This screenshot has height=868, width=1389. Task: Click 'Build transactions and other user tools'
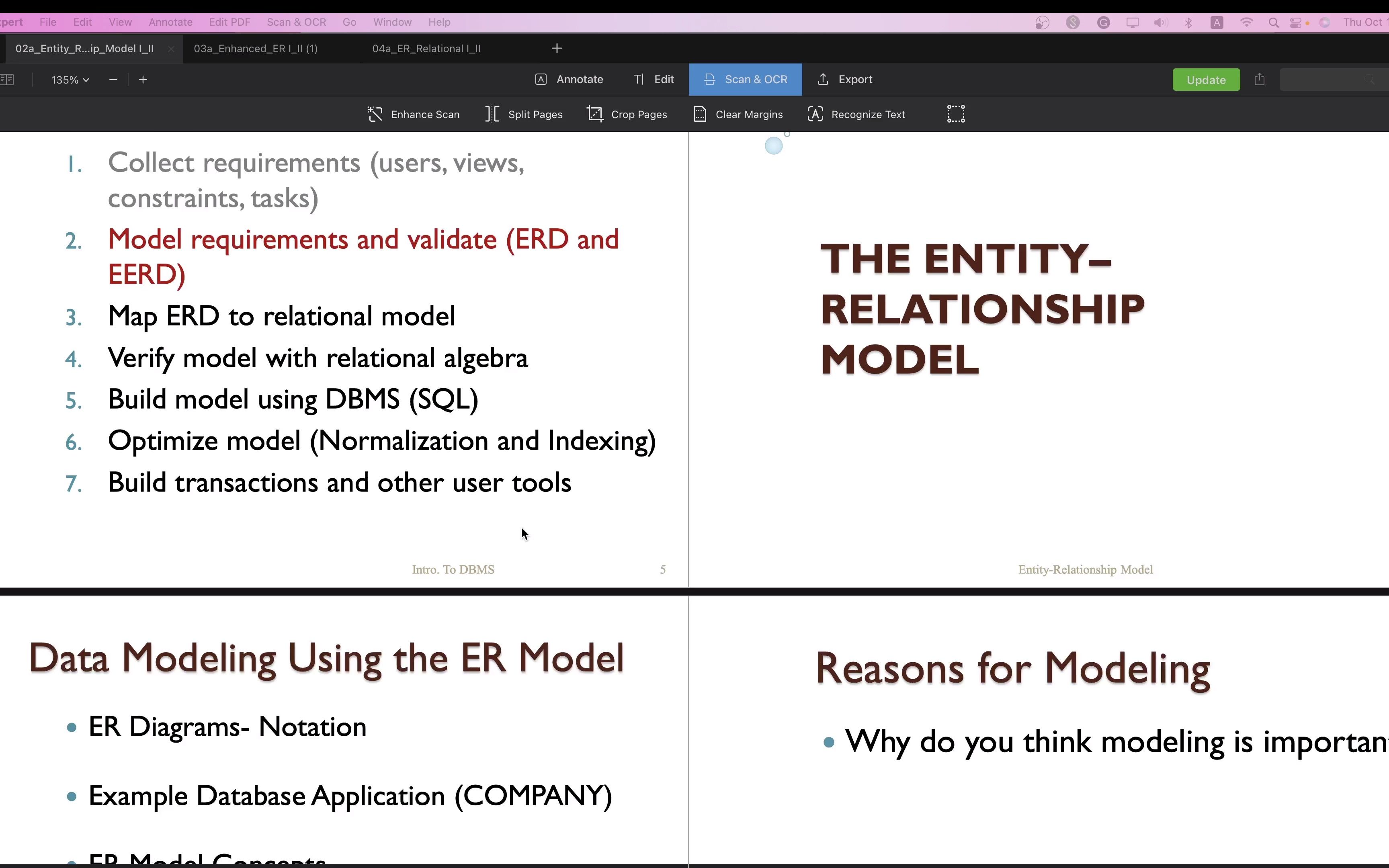(x=340, y=482)
